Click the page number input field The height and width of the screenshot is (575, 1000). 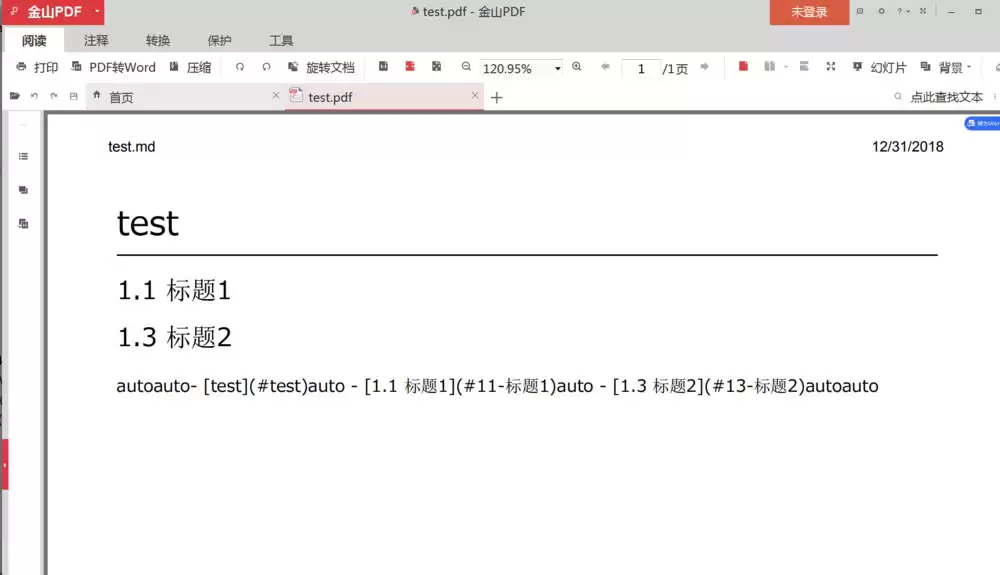641,68
